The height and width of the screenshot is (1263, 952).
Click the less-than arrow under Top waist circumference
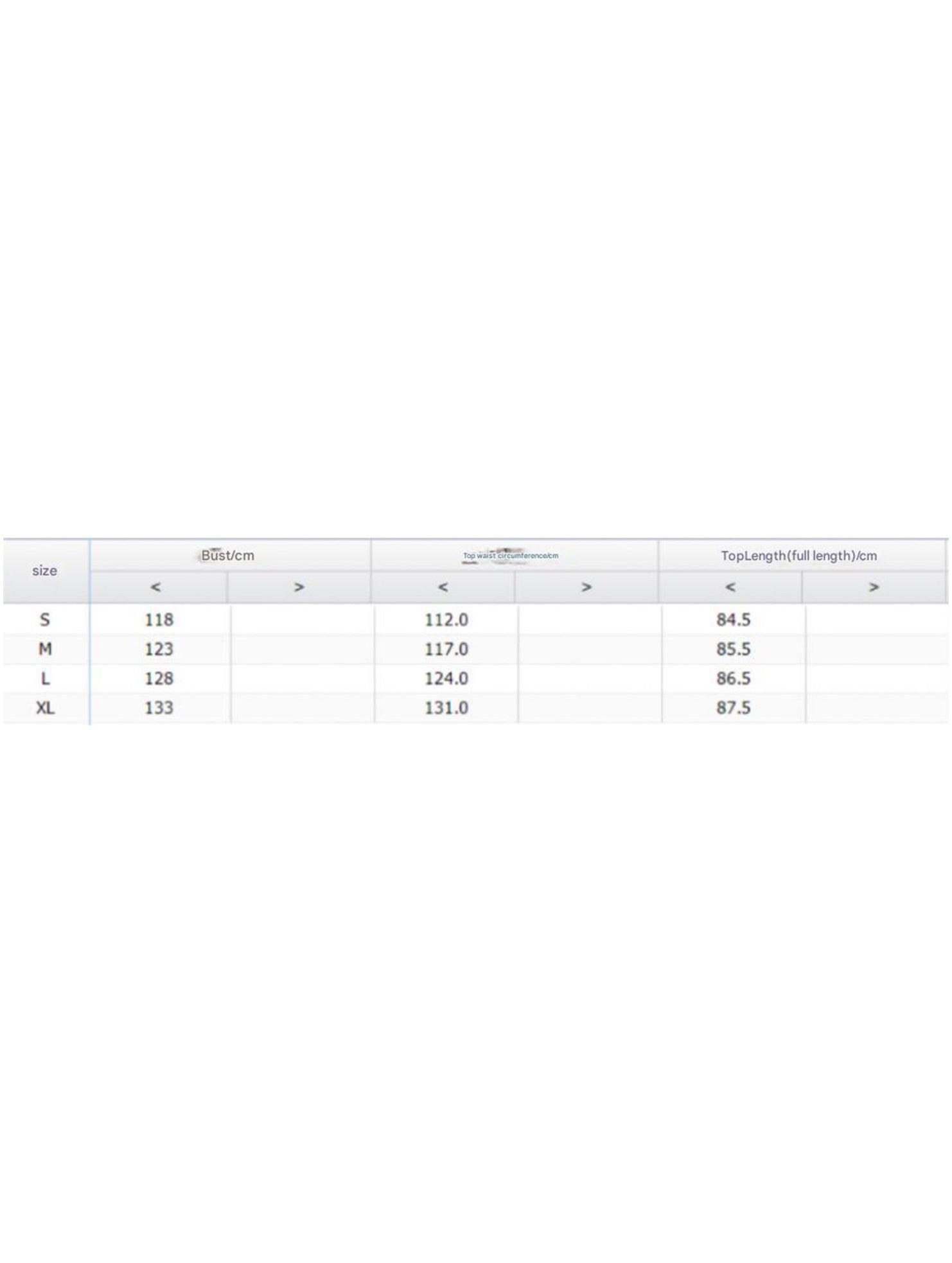443,587
